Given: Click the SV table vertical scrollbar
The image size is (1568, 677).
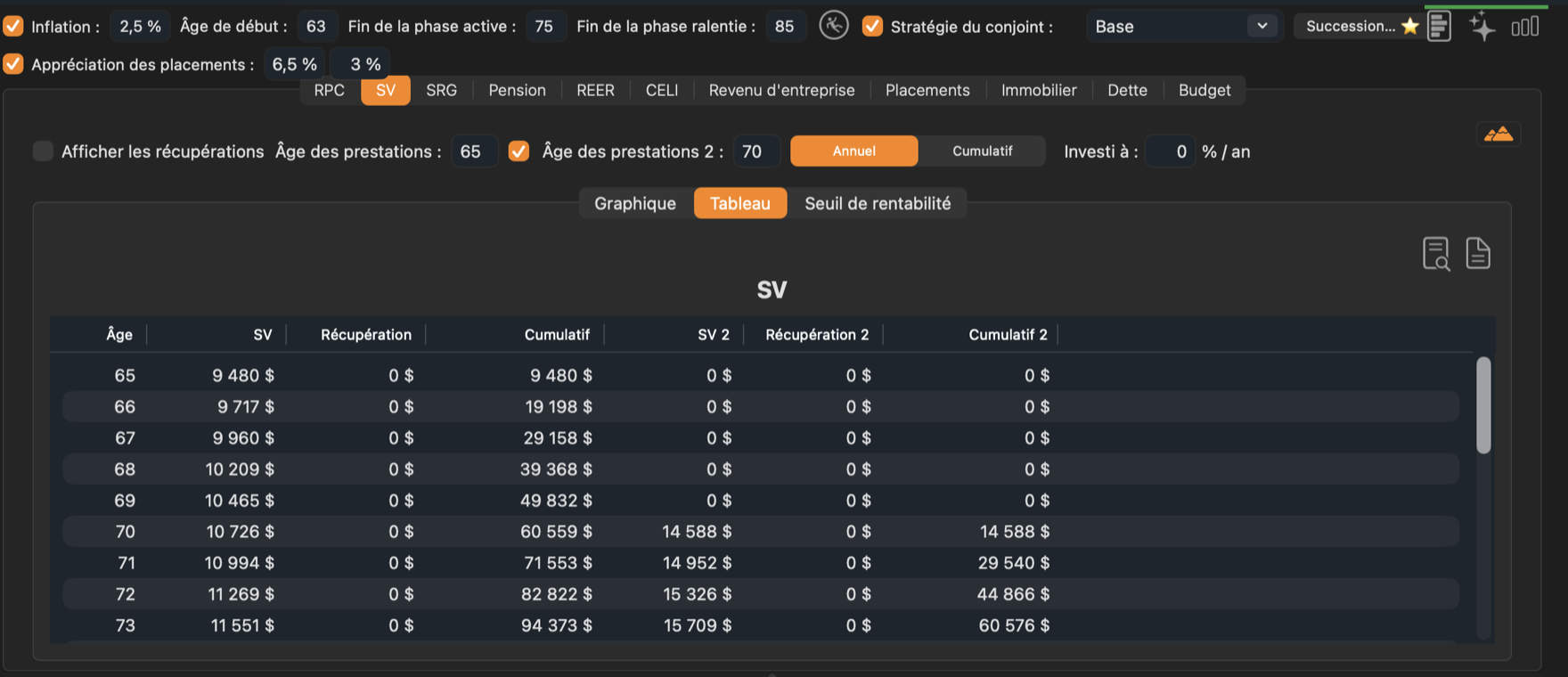Looking at the screenshot, I should 1483,405.
